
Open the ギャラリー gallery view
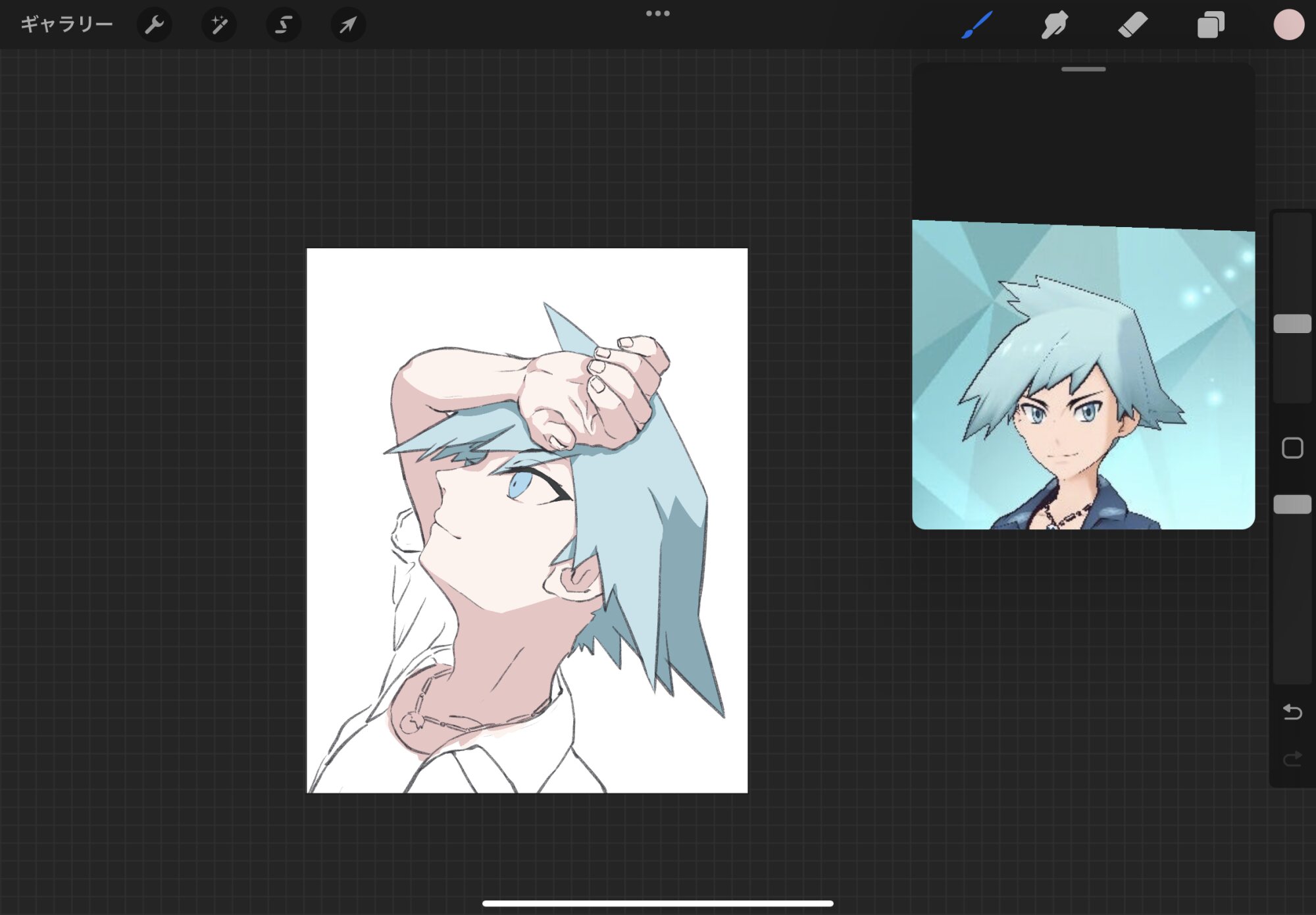(66, 25)
